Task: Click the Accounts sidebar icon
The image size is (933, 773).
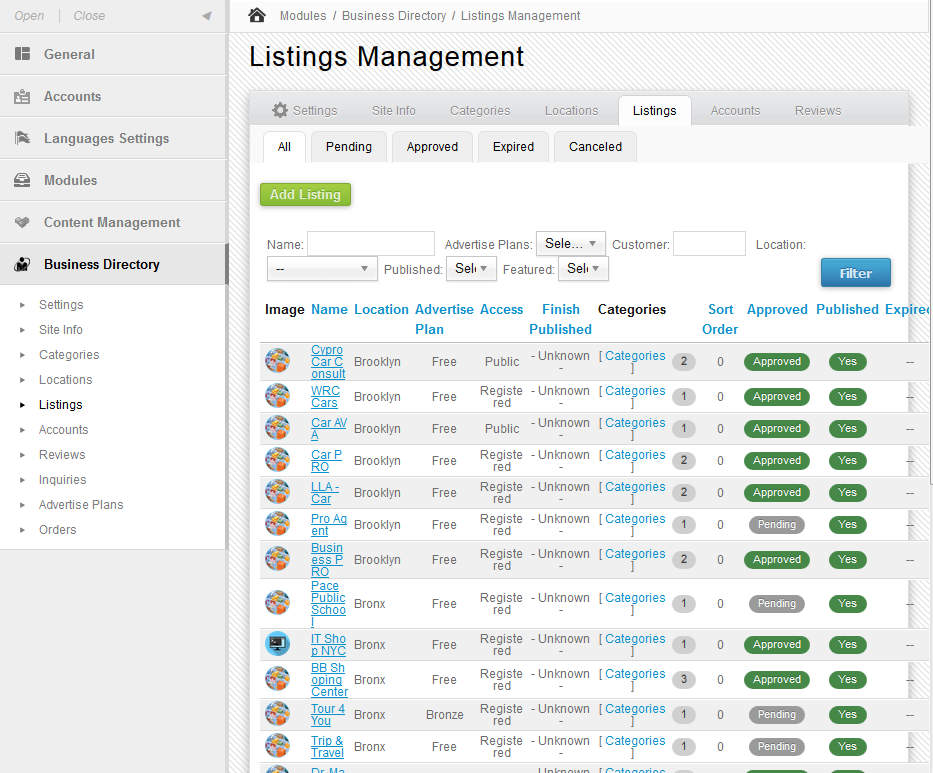Action: point(22,96)
